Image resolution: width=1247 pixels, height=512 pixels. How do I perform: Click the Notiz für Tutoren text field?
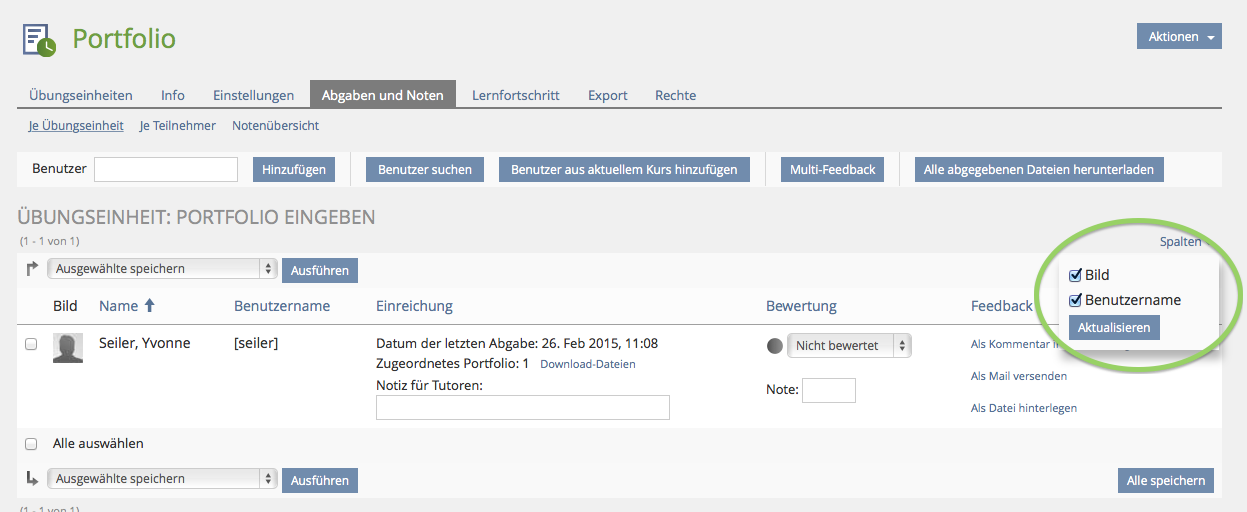coord(522,407)
